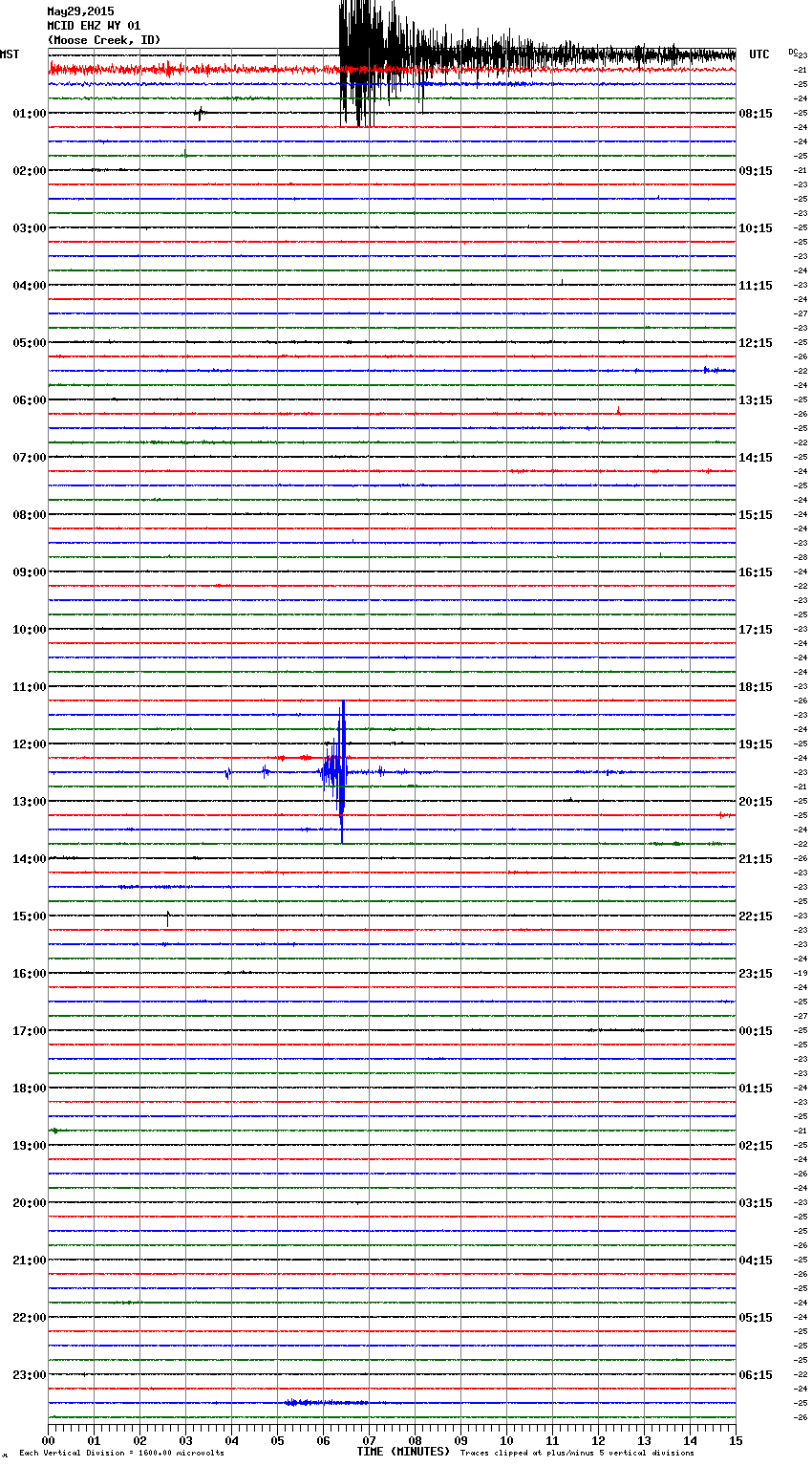Click the 13:00 MST row label
Viewport: 812px width, 1466px height.
pos(30,802)
